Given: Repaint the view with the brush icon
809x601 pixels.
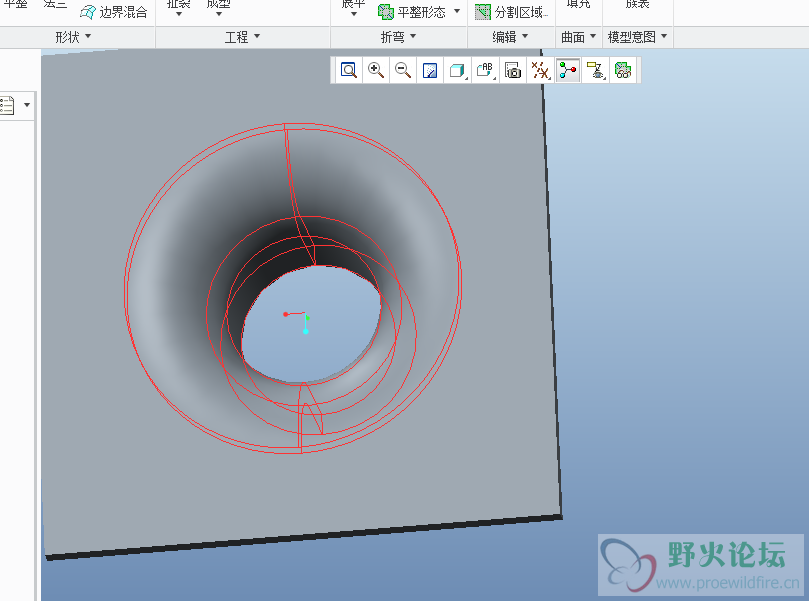Looking at the screenshot, I should click(x=430, y=70).
